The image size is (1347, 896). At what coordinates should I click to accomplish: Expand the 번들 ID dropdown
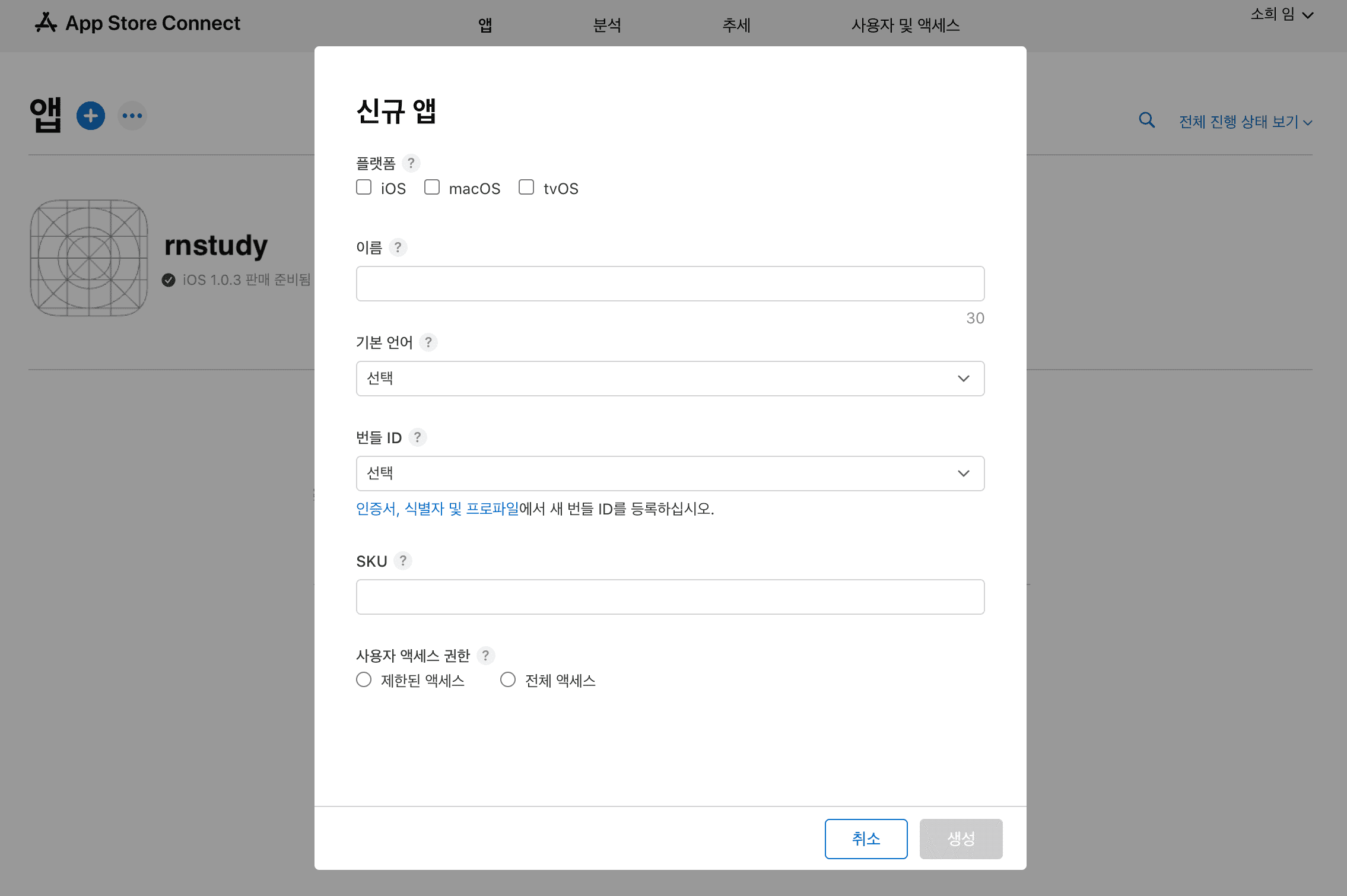(669, 473)
